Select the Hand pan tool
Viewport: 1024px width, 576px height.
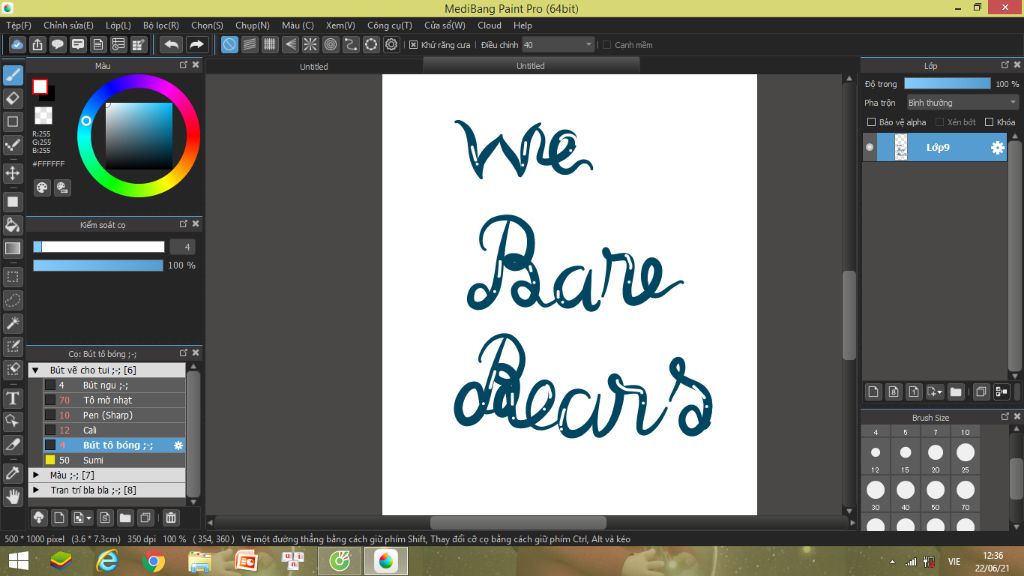click(12, 496)
